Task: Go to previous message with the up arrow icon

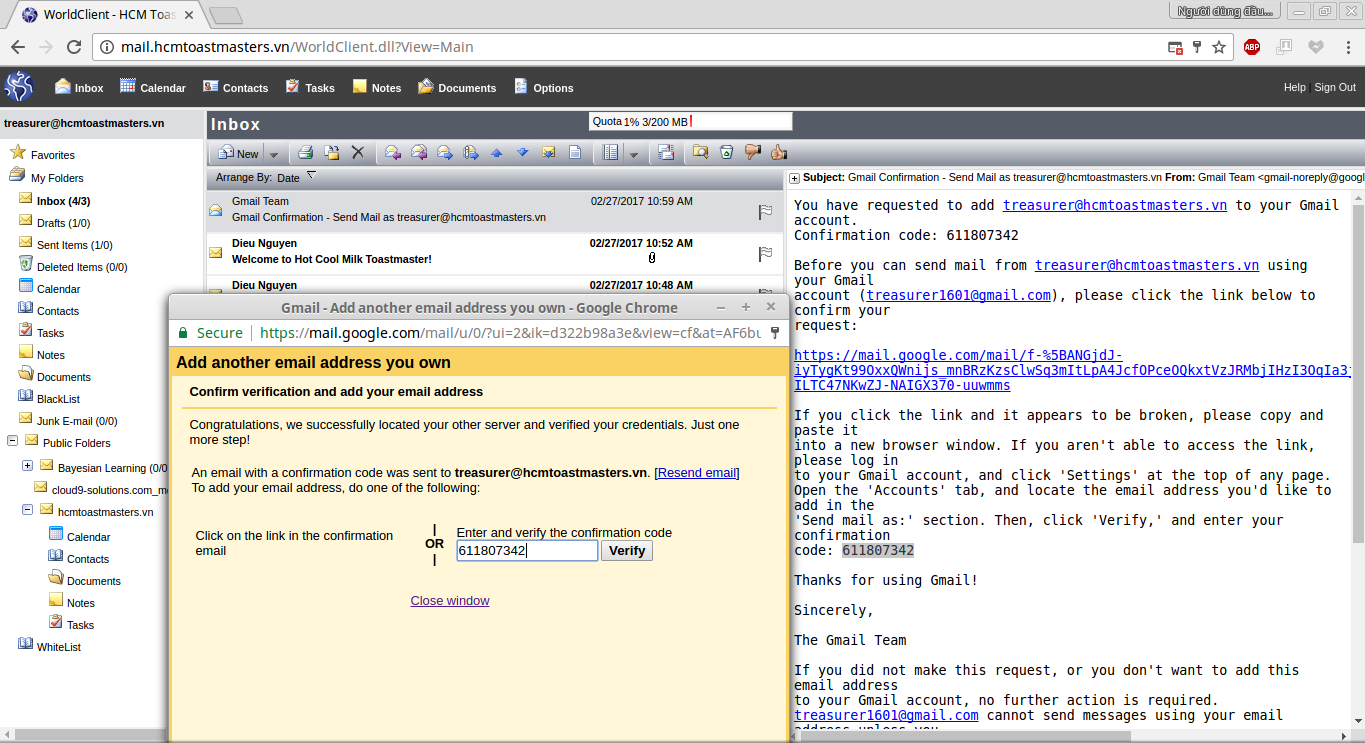Action: pyautogui.click(x=496, y=153)
